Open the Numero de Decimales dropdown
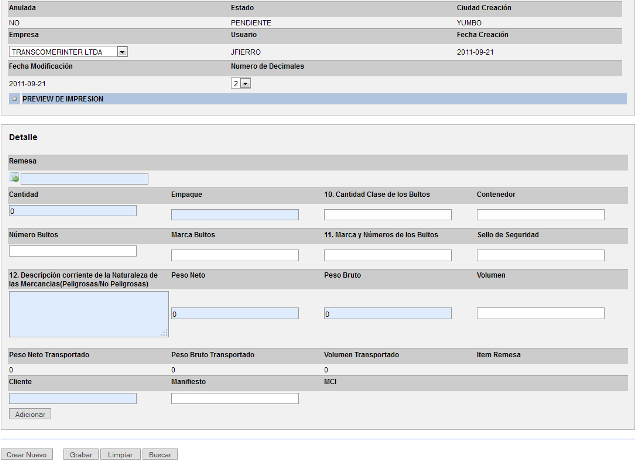This screenshot has width=636, height=460. click(x=245, y=83)
